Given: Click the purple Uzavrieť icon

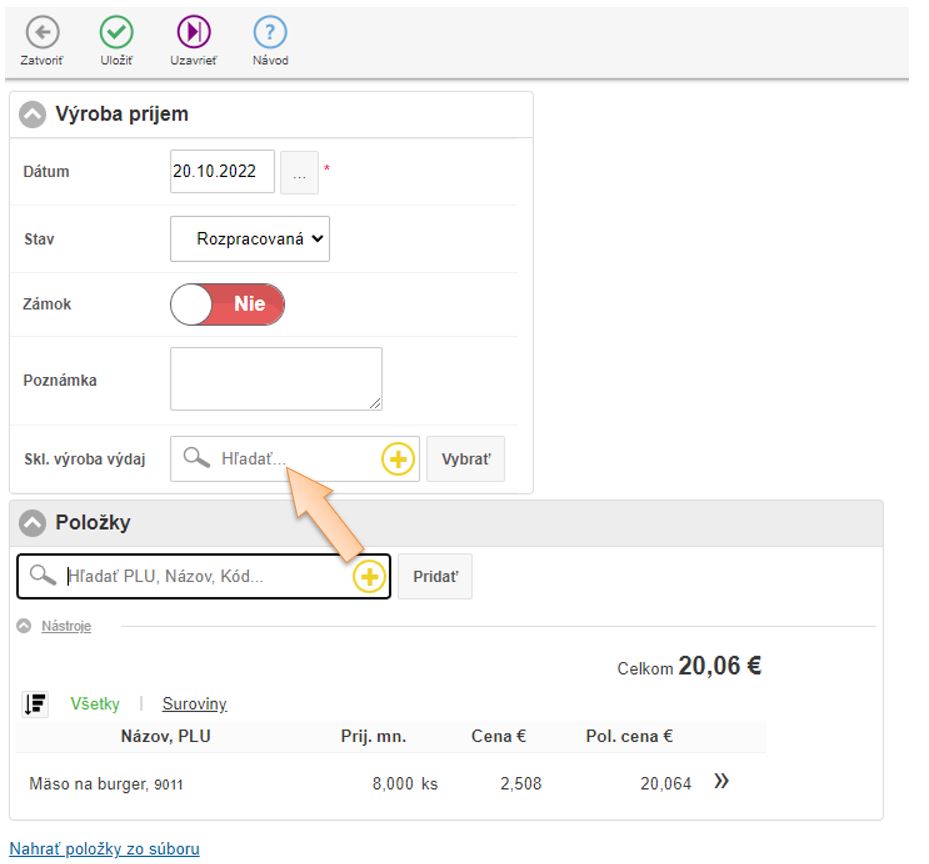Looking at the screenshot, I should pos(194,33).
